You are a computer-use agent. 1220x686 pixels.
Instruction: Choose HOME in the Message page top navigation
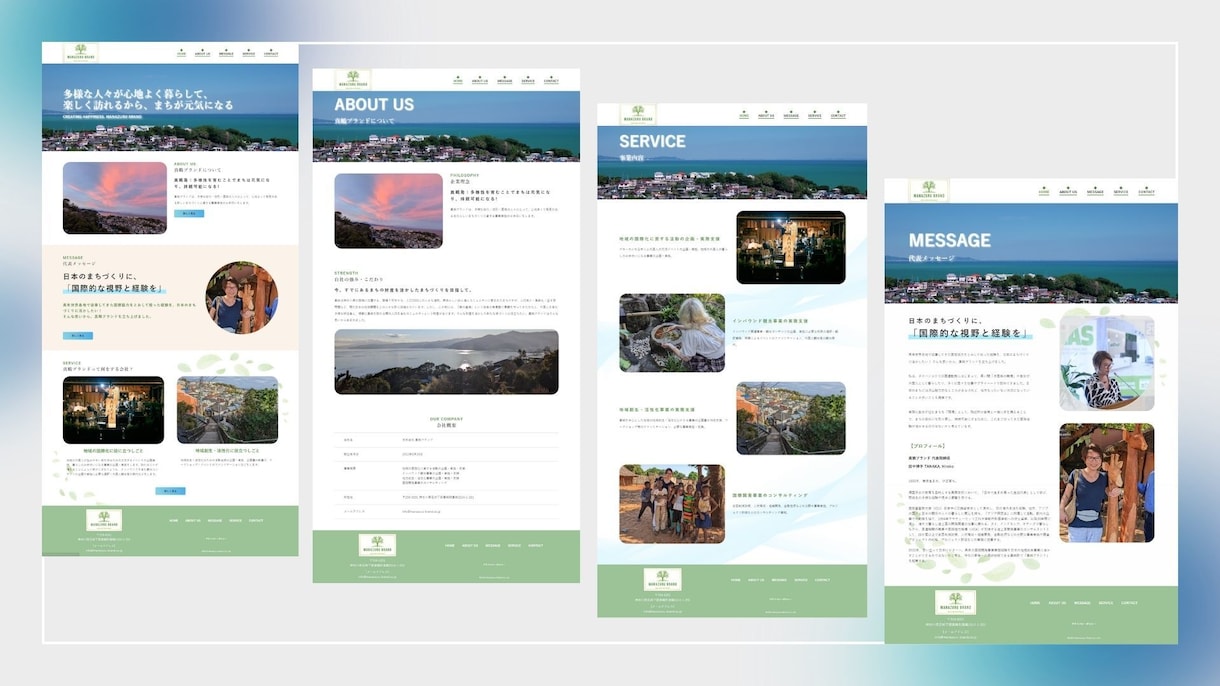pyautogui.click(x=1044, y=190)
